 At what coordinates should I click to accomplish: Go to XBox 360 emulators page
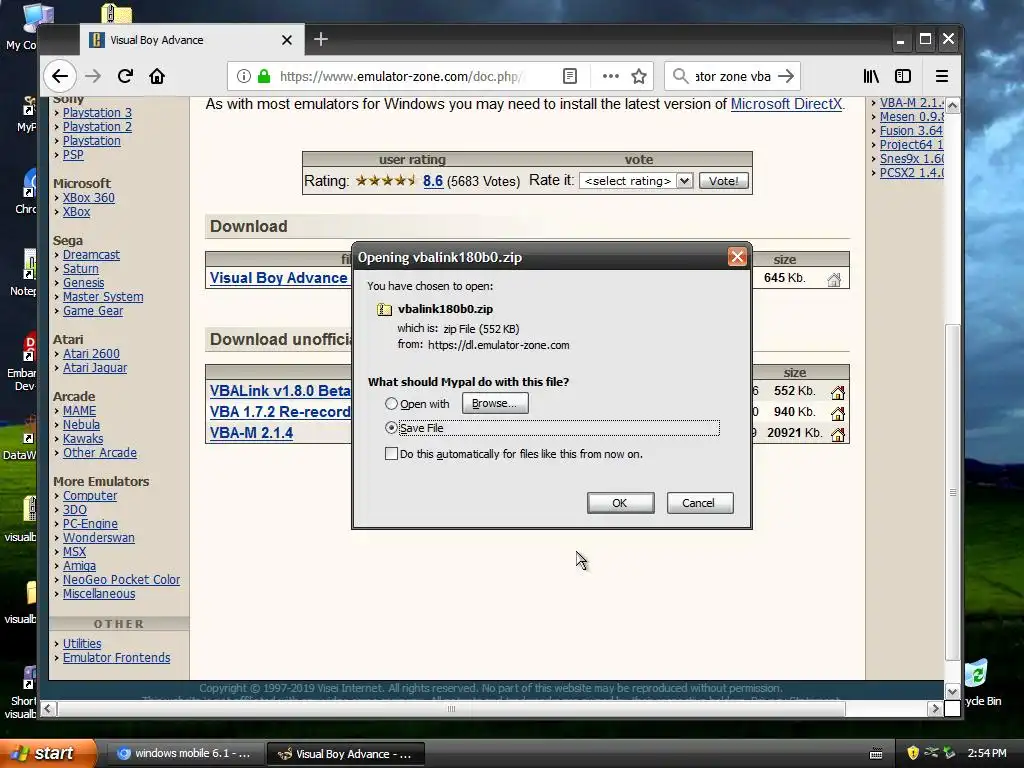click(89, 197)
